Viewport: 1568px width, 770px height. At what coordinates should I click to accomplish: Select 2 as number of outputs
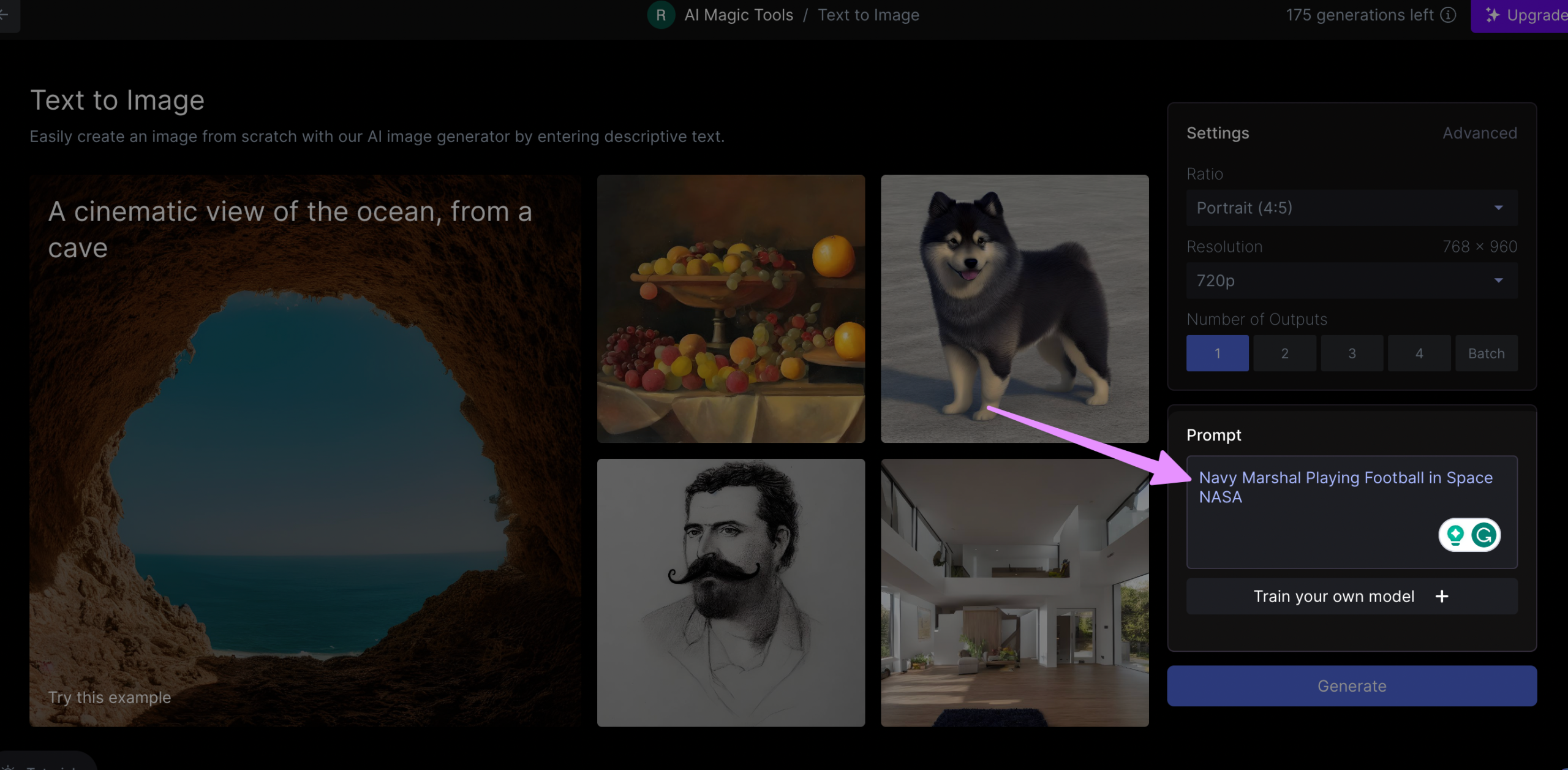[1284, 353]
